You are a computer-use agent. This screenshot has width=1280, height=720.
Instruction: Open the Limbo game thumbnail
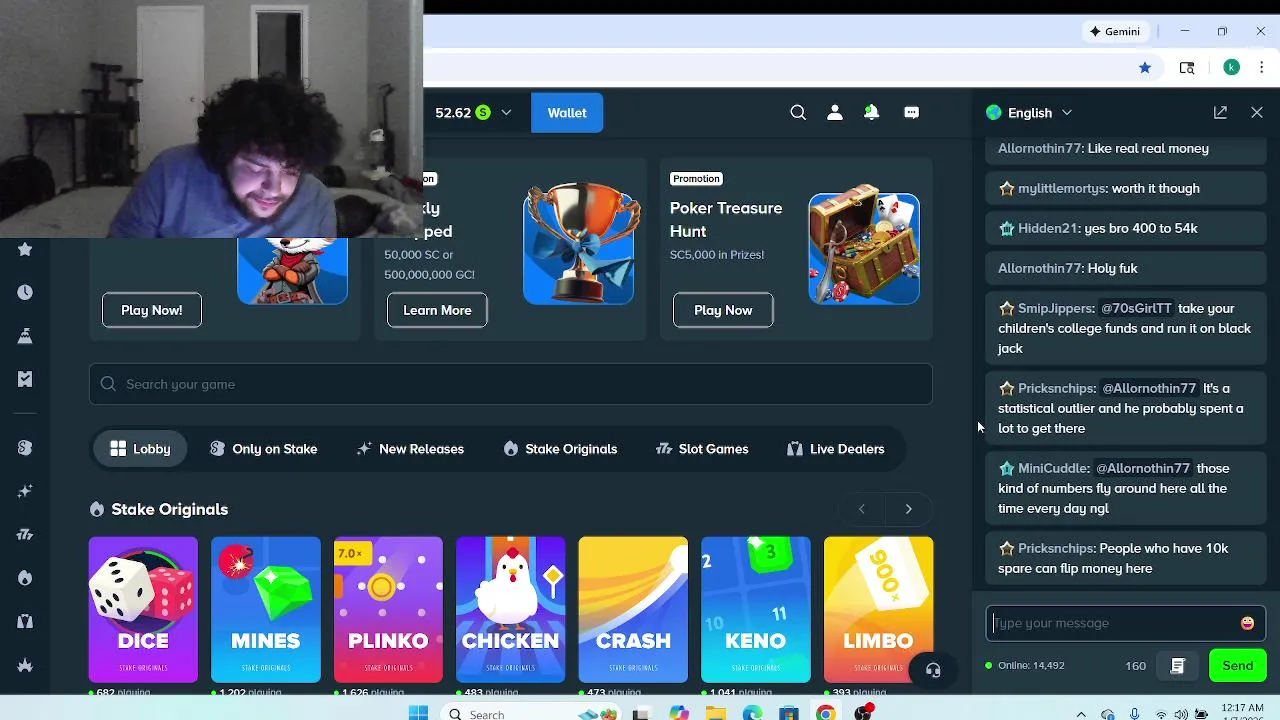pos(879,610)
